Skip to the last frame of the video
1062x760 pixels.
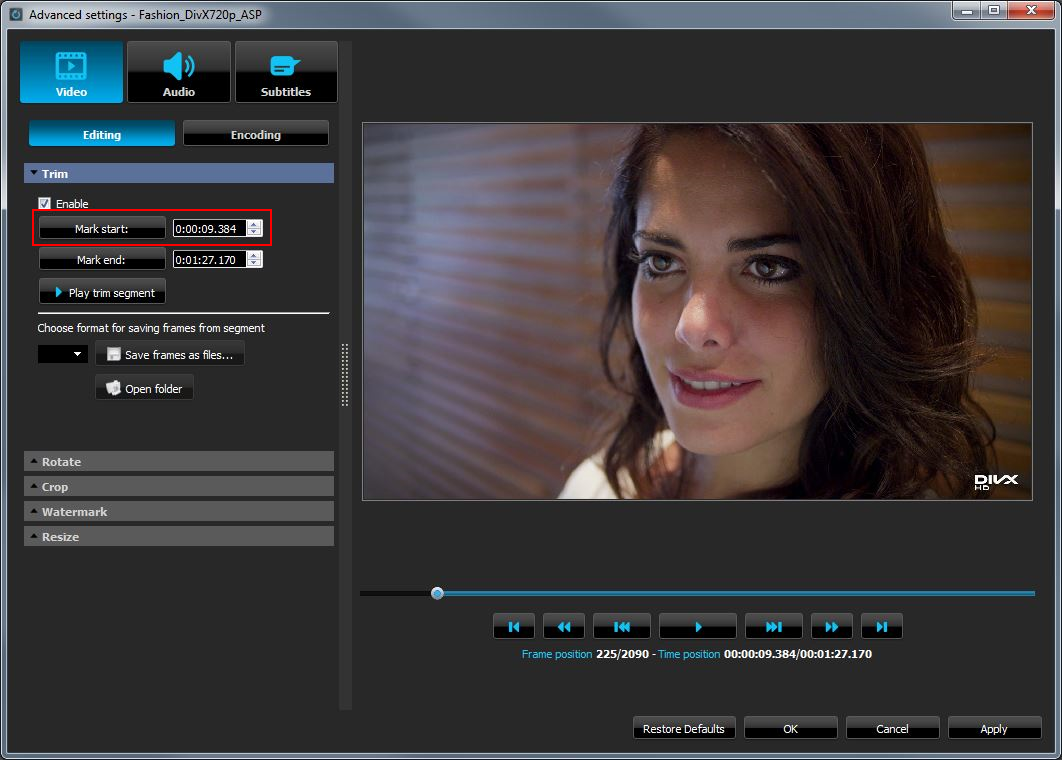(x=881, y=625)
